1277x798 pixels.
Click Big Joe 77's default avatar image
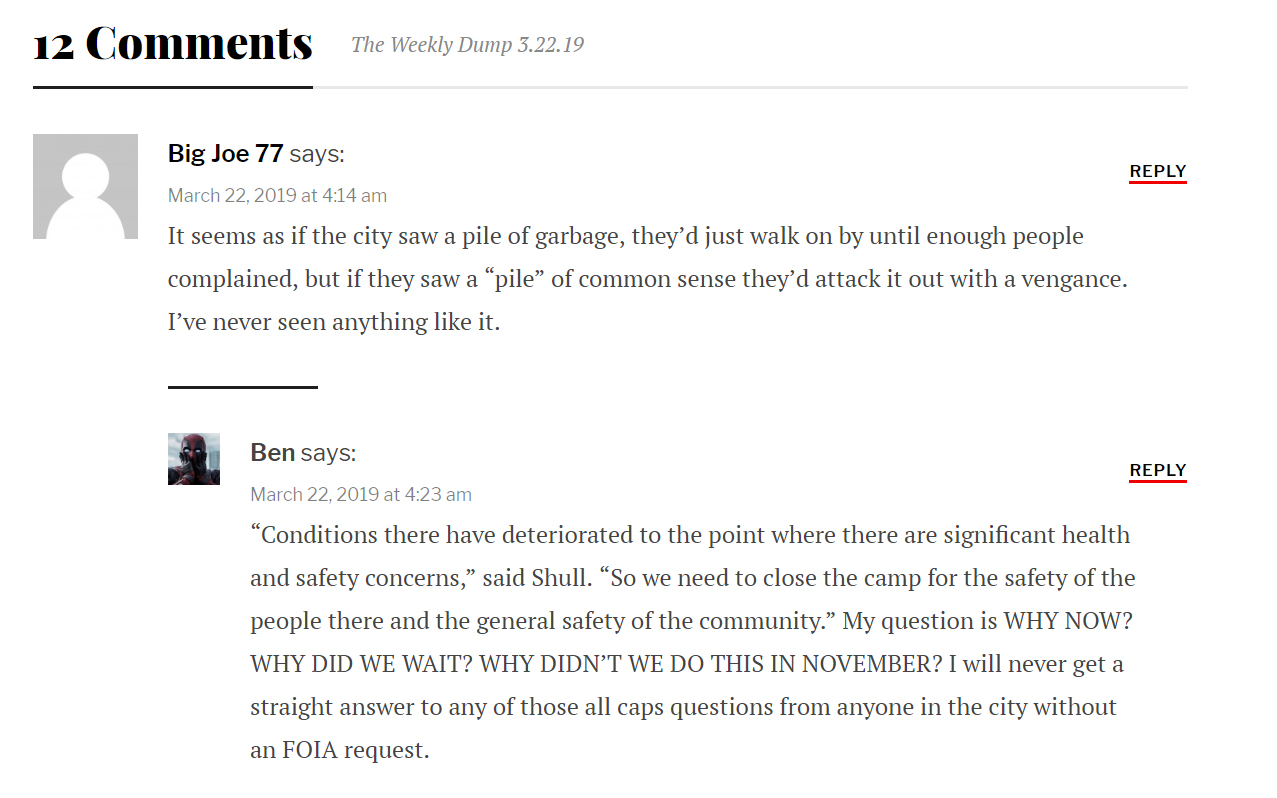tap(85, 186)
